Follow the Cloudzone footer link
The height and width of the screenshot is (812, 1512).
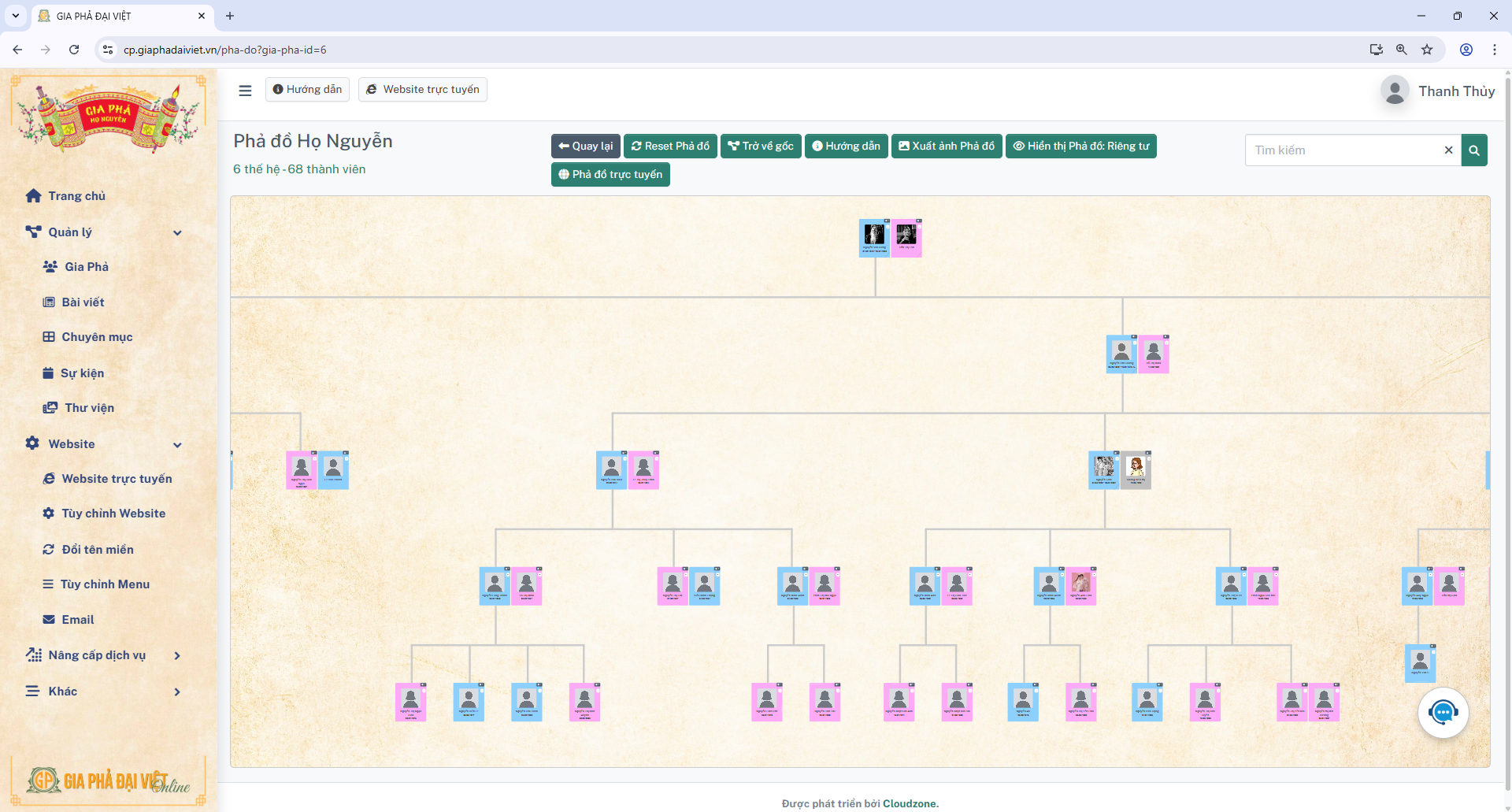tap(909, 803)
